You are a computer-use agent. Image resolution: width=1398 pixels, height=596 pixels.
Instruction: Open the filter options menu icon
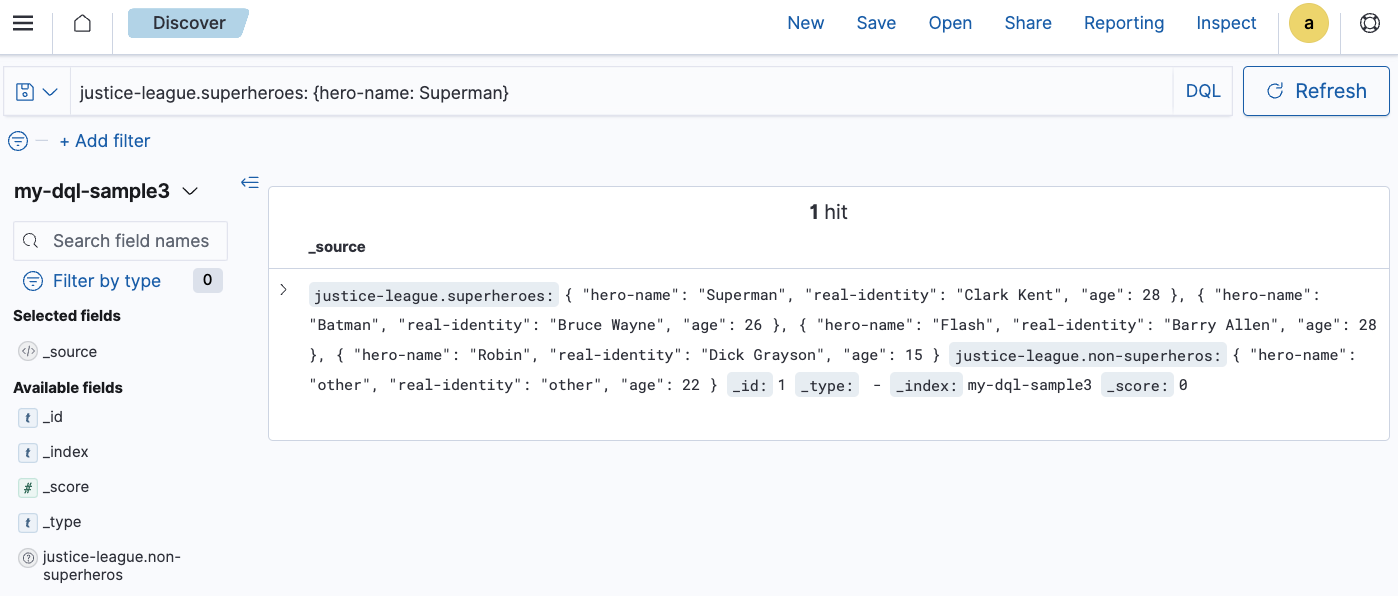coord(18,141)
